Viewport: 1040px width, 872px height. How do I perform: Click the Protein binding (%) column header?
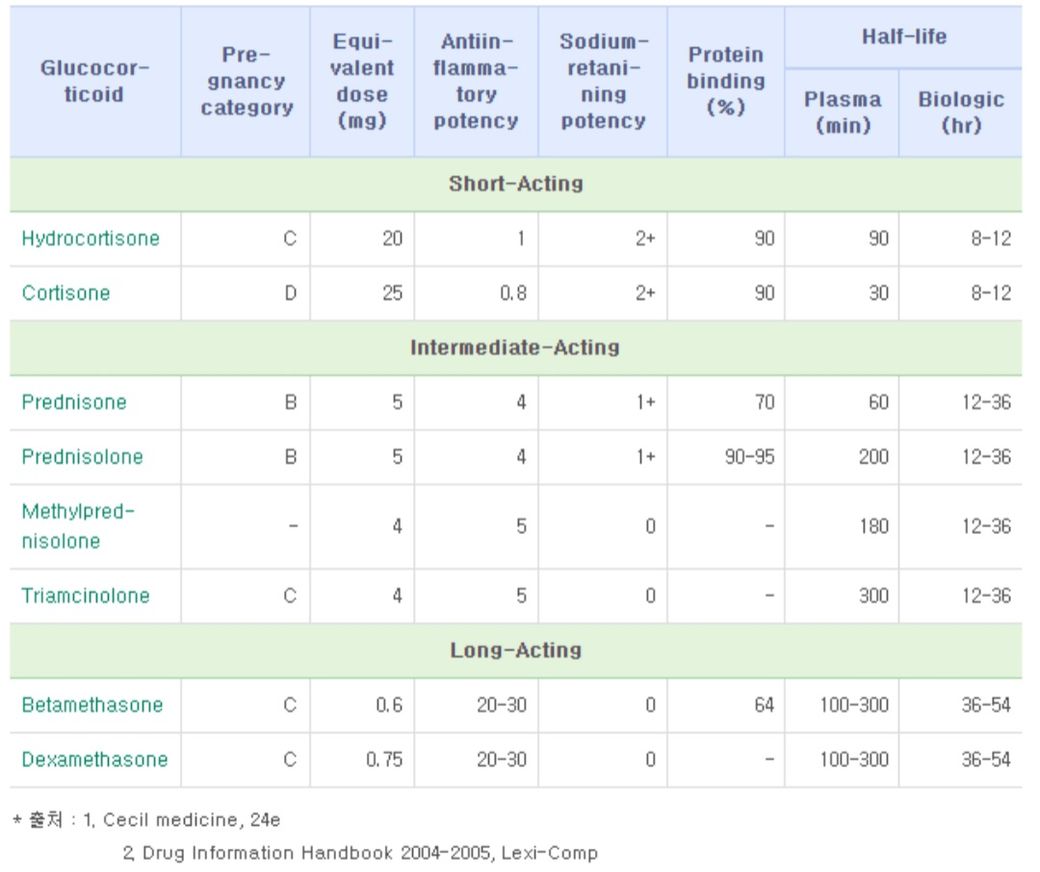click(726, 81)
